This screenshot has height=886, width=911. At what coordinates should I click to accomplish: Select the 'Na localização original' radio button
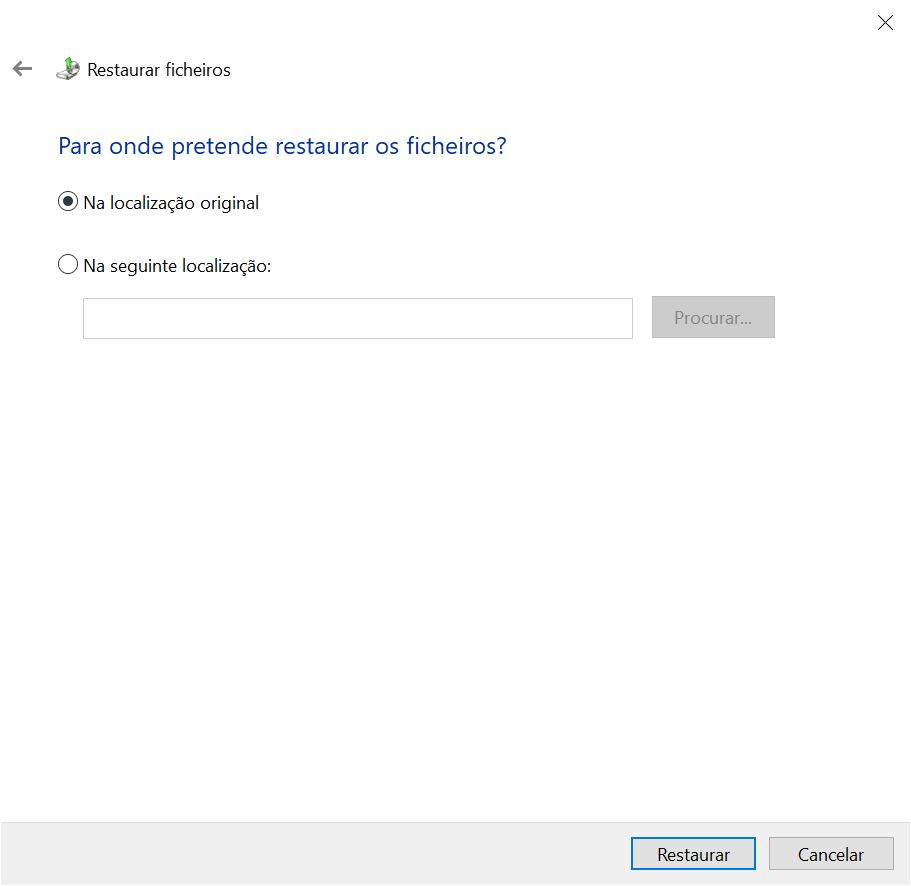[x=68, y=202]
